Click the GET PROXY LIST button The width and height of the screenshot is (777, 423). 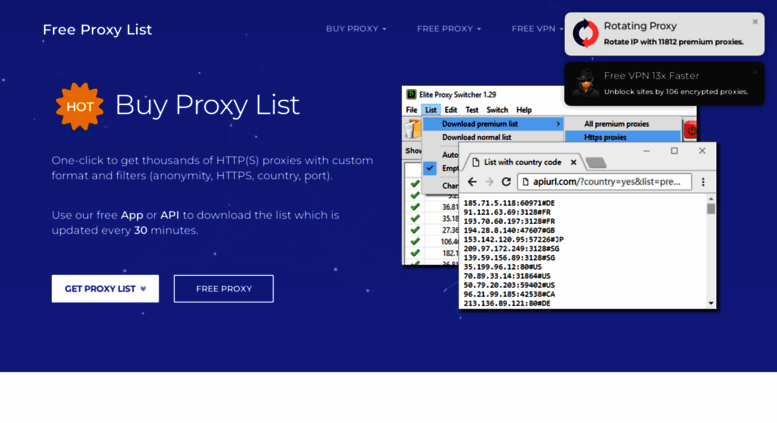105,289
